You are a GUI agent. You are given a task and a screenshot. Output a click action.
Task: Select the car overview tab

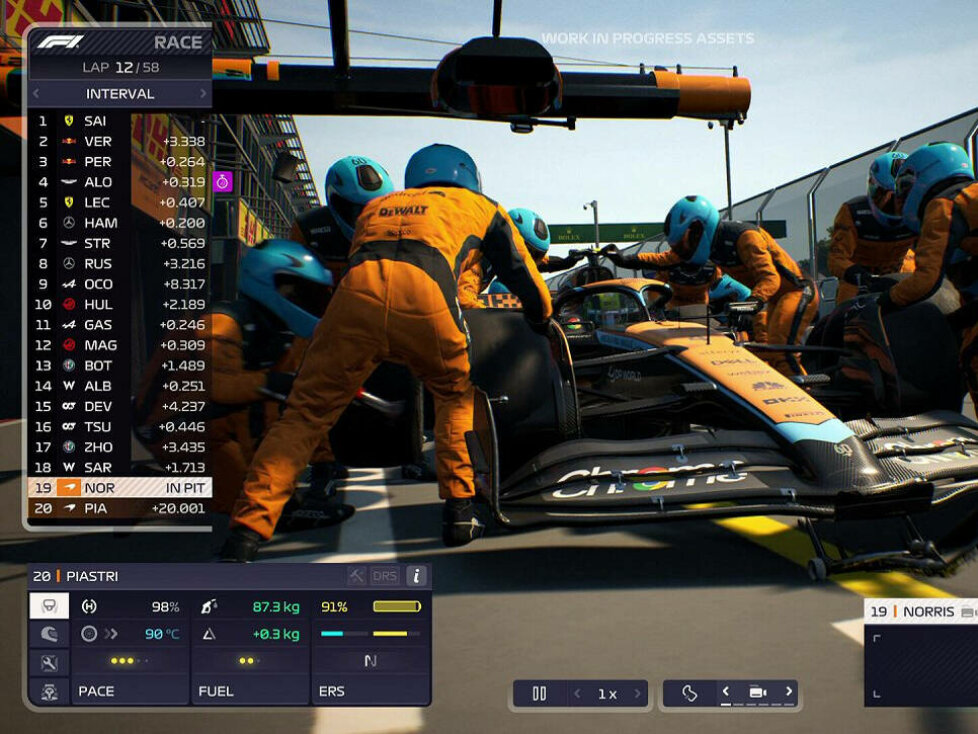(x=49, y=692)
